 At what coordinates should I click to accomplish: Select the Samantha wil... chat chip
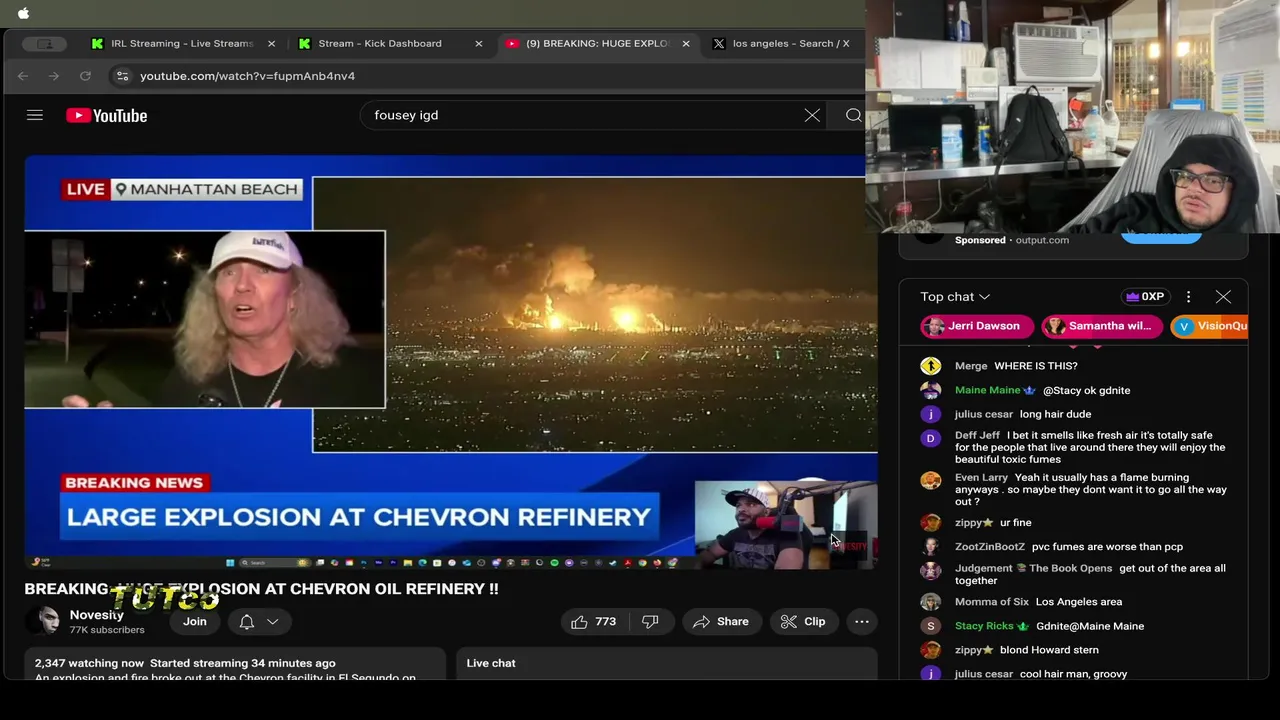click(x=1101, y=326)
